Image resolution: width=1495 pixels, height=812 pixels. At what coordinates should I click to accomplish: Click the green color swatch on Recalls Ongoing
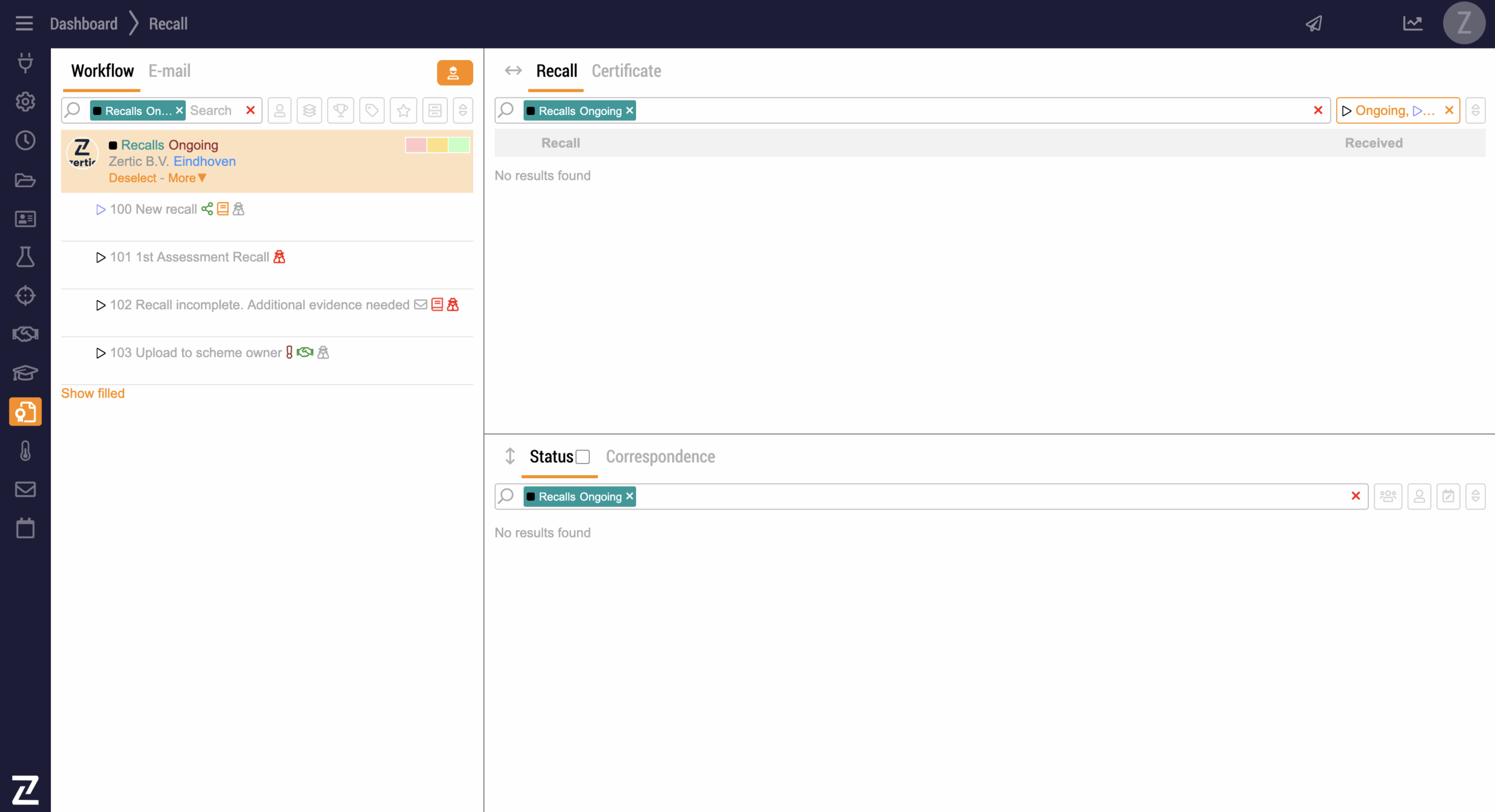(459, 145)
